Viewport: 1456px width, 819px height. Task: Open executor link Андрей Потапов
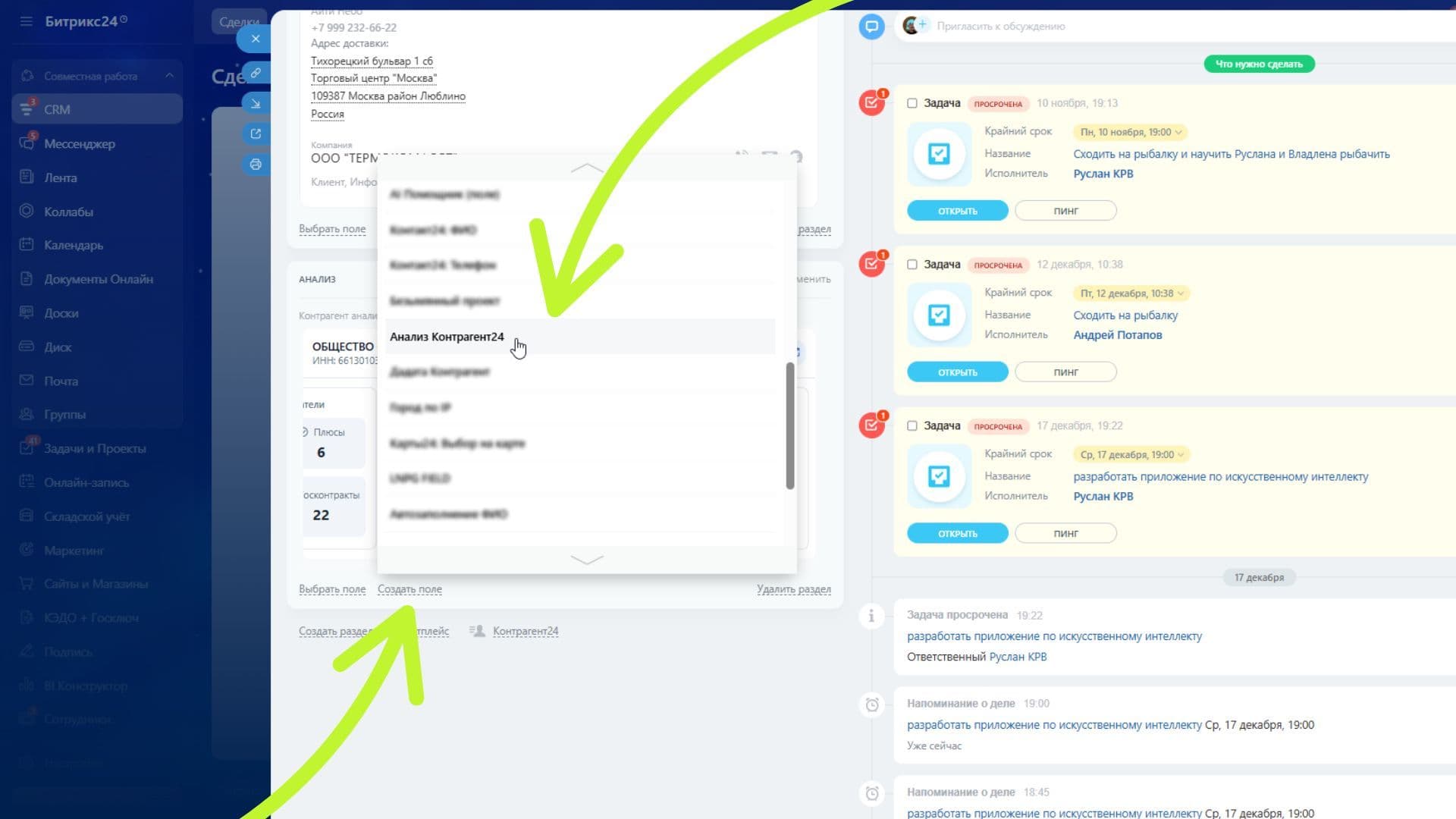(1117, 335)
